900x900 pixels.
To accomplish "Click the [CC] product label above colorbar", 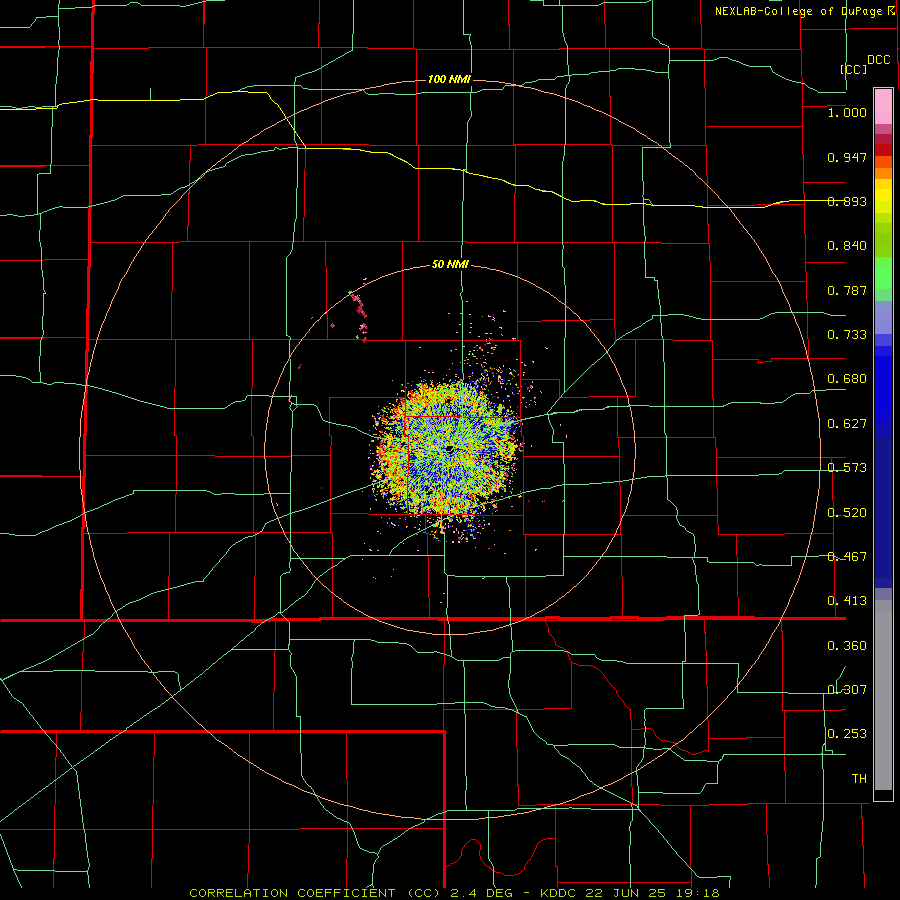I will (854, 69).
